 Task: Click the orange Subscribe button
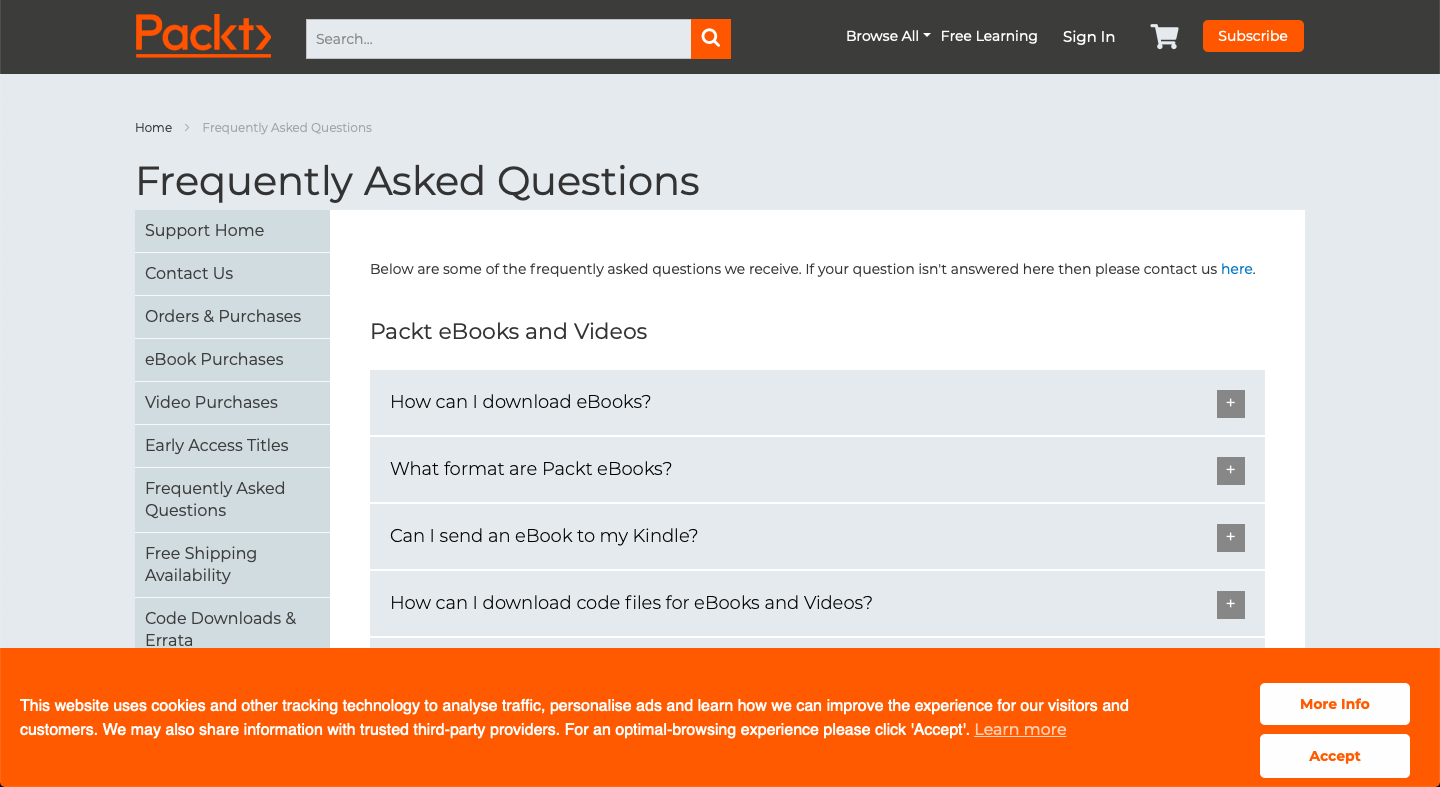(1253, 36)
